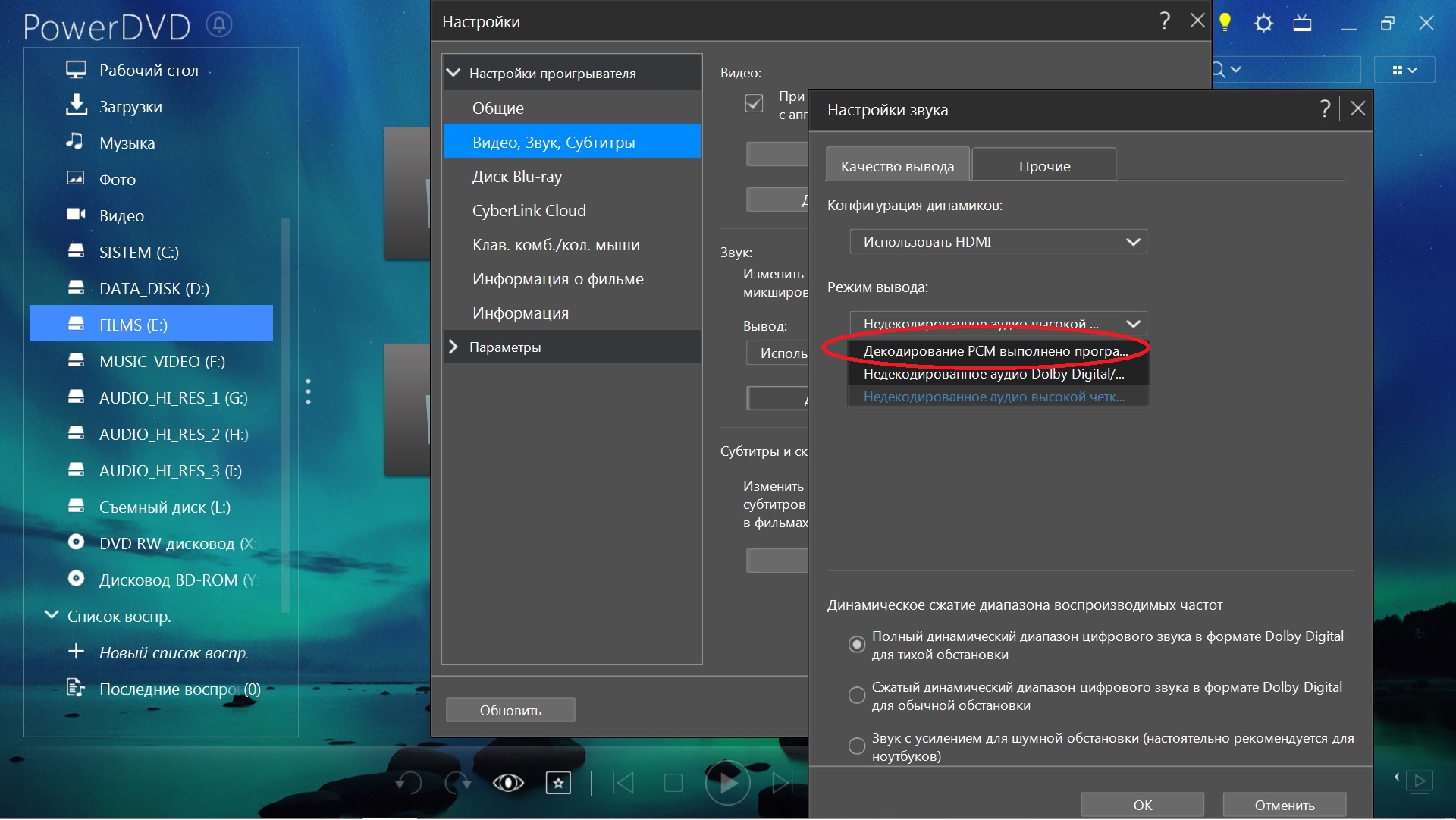Open Информация о фильме settings page
Viewport: 1456px width, 820px height.
pyautogui.click(x=572, y=278)
